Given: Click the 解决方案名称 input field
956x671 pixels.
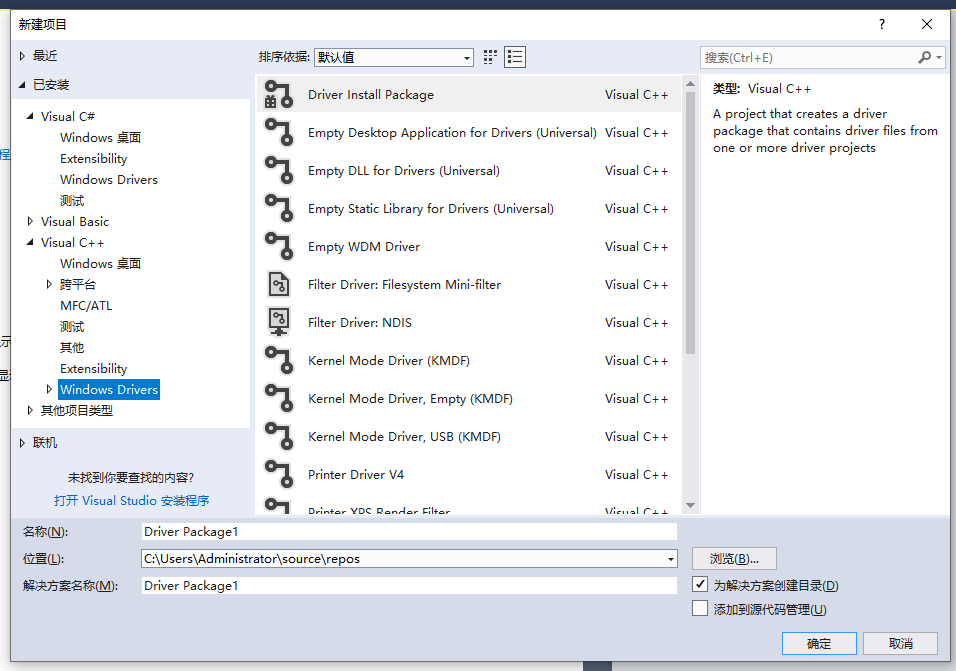Looking at the screenshot, I should 409,586.
